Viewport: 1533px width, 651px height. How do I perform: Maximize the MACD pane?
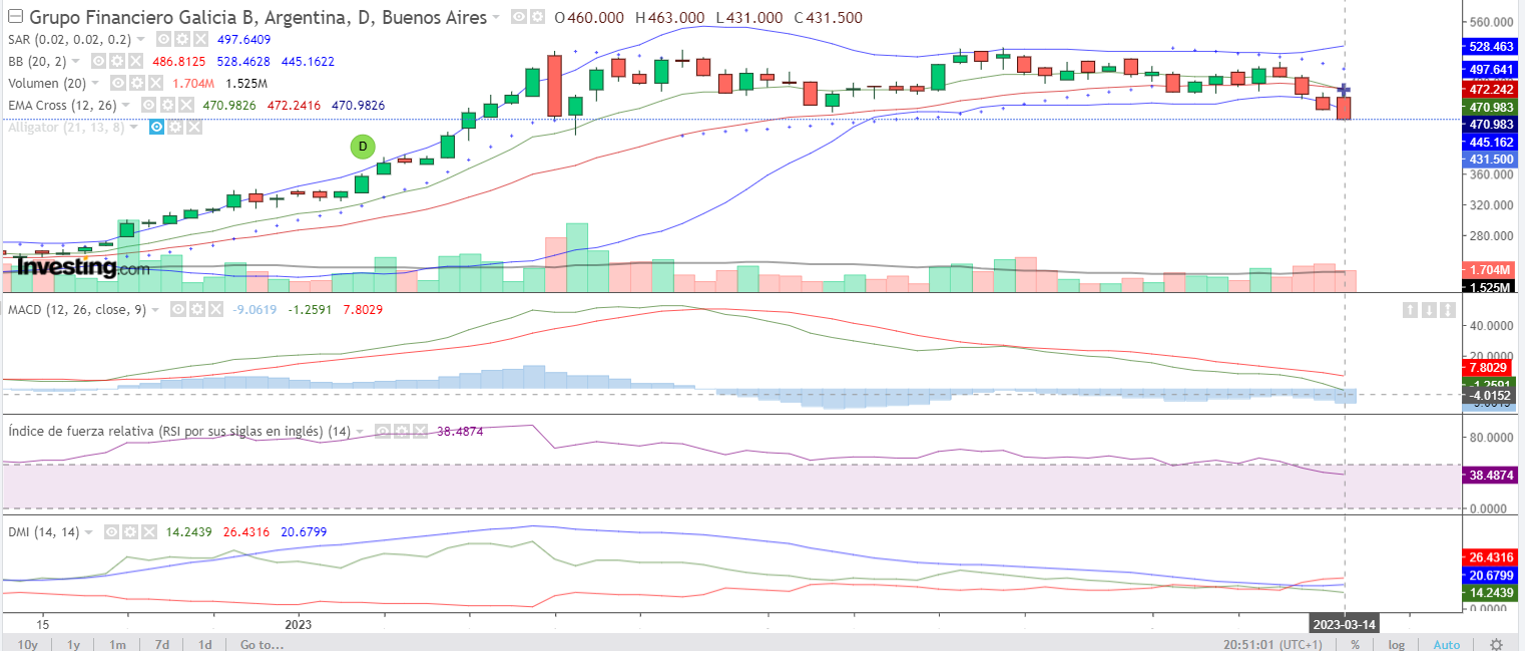1447,310
